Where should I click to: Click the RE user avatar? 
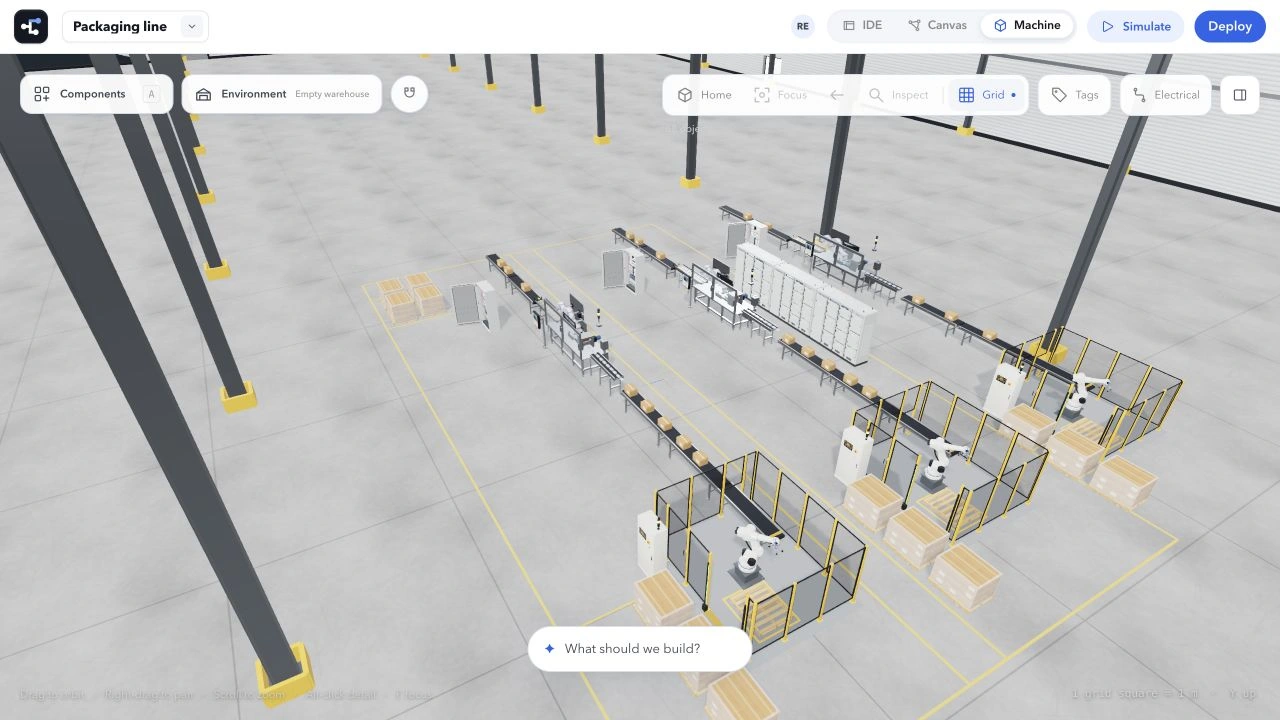pos(802,27)
